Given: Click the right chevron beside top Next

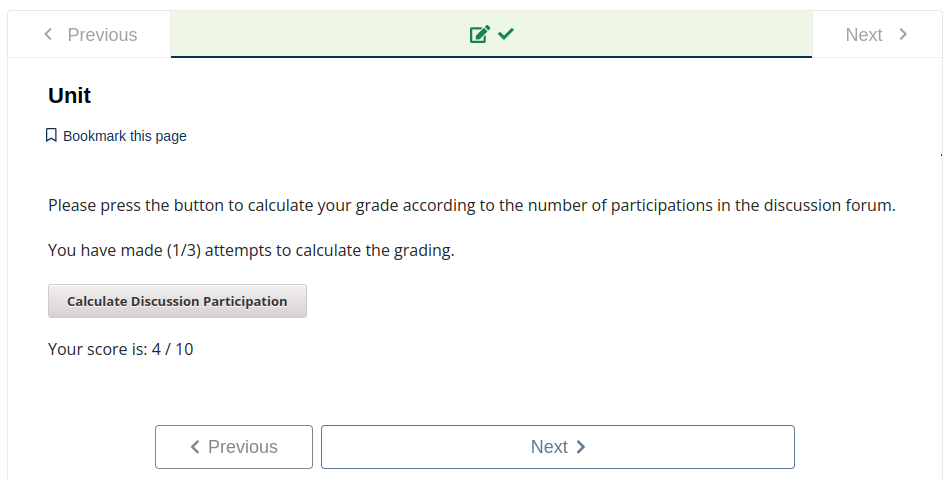Looking at the screenshot, I should pos(903,35).
